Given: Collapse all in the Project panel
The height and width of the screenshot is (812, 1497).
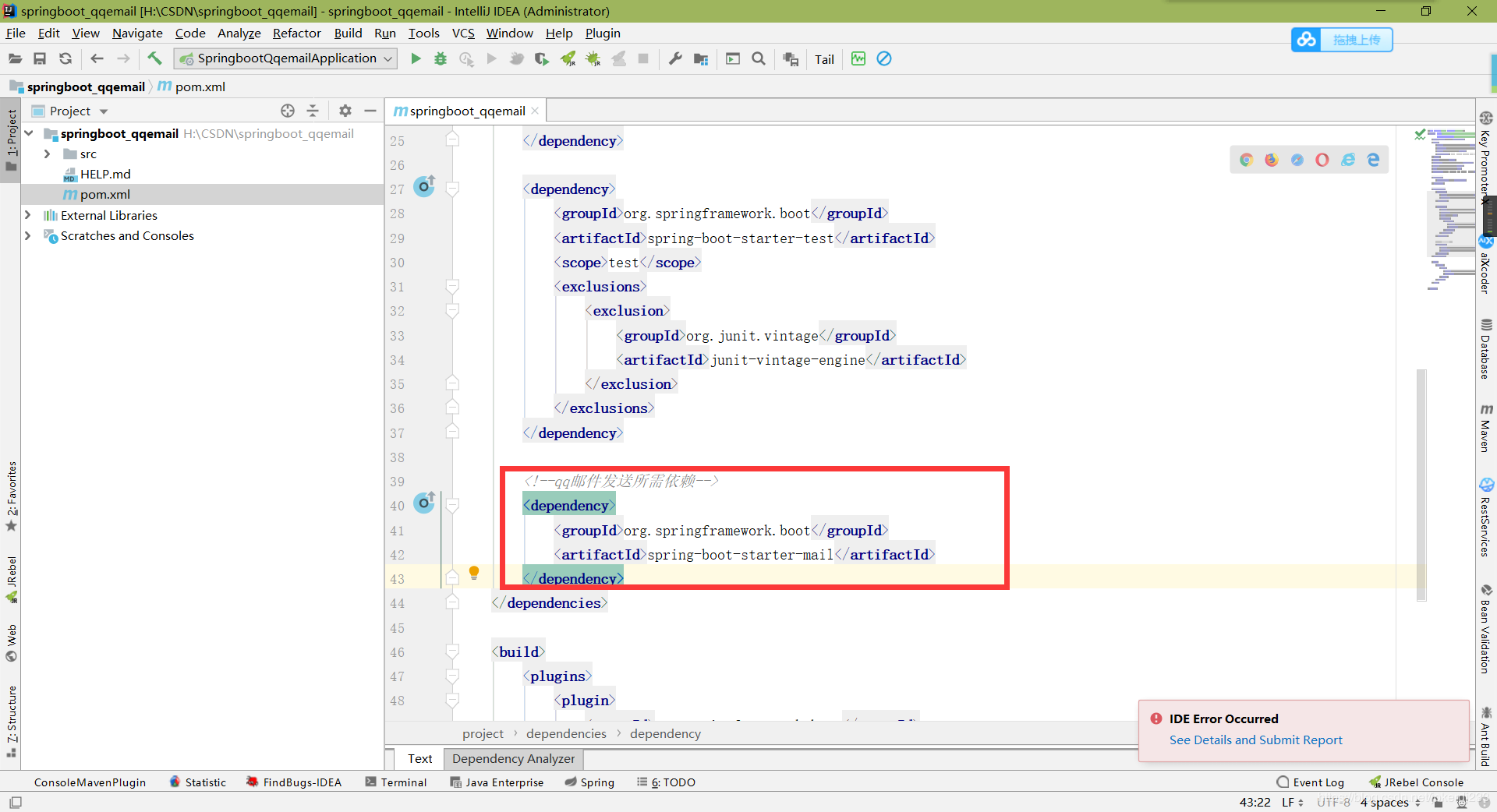Looking at the screenshot, I should click(313, 111).
